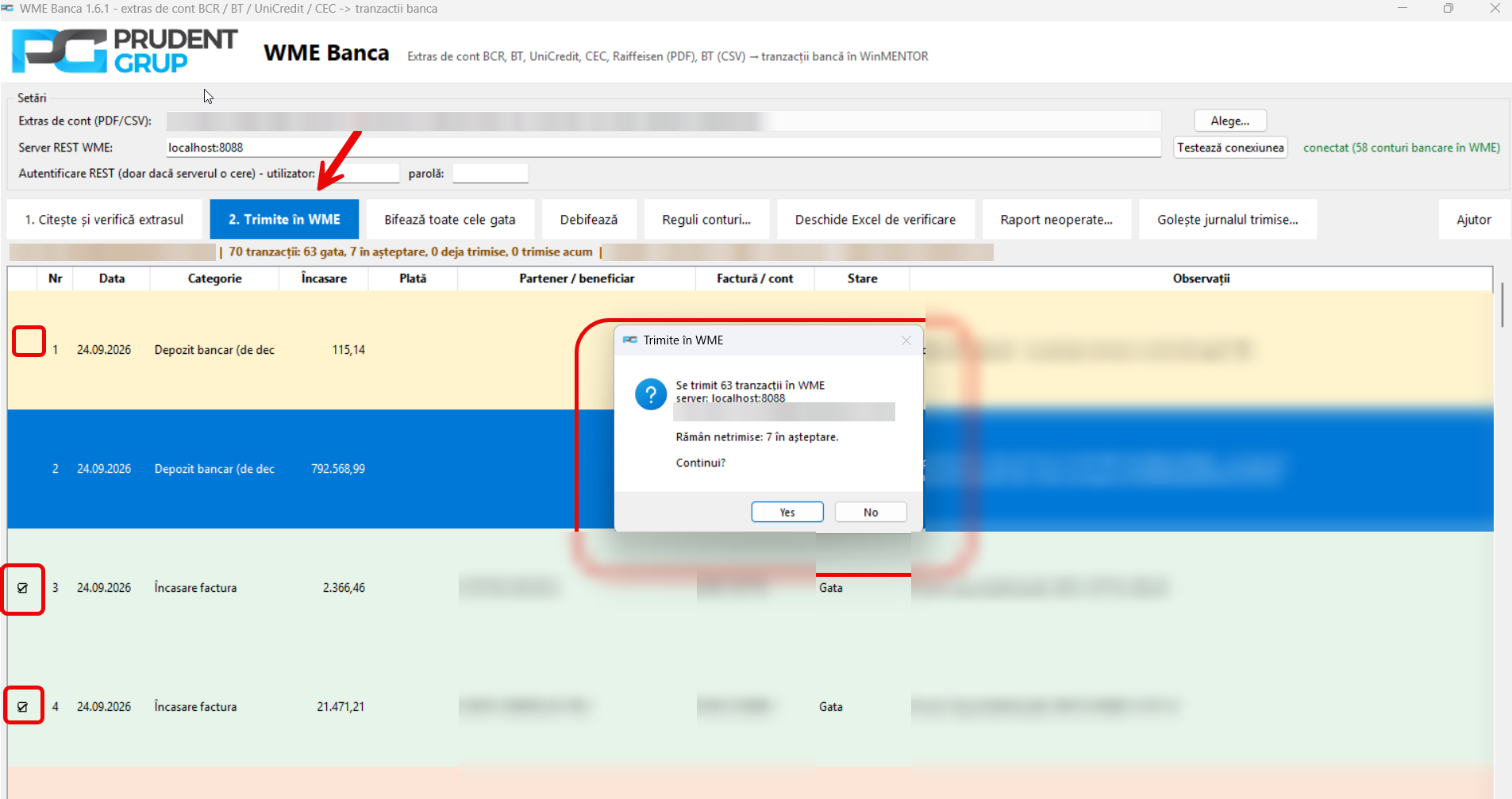Click 'Depozit bancar (de dec' in row 1
Image resolution: width=1512 pixels, height=799 pixels.
click(214, 350)
